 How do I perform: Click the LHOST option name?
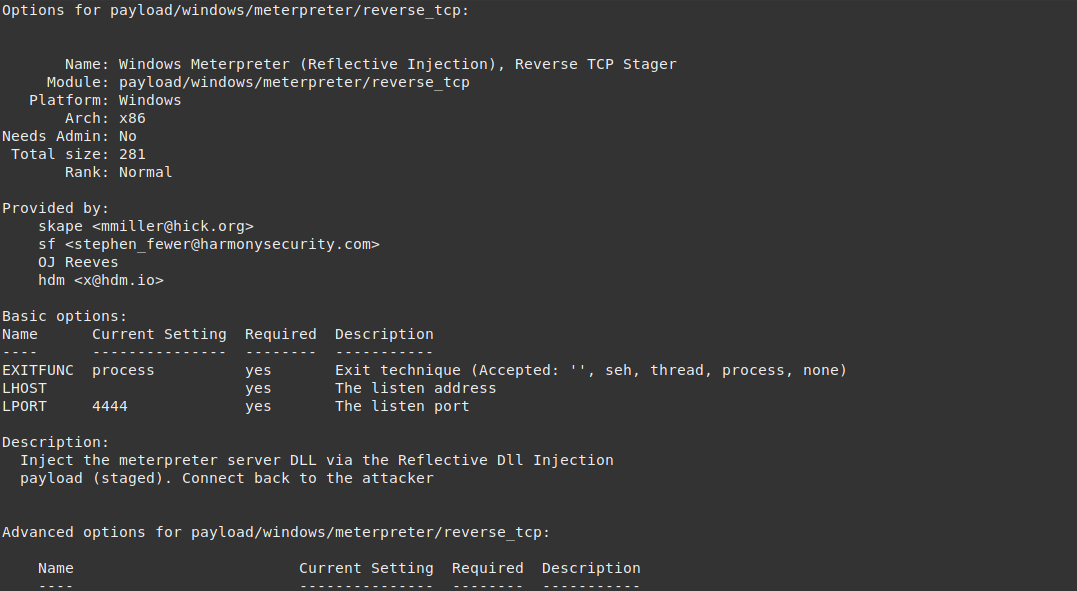point(24,388)
